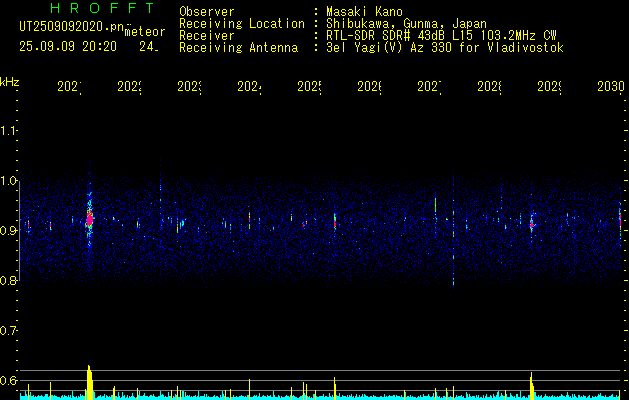Click the 0.9 kHz frequency label
This screenshot has width=629, height=400.
click(x=8, y=230)
